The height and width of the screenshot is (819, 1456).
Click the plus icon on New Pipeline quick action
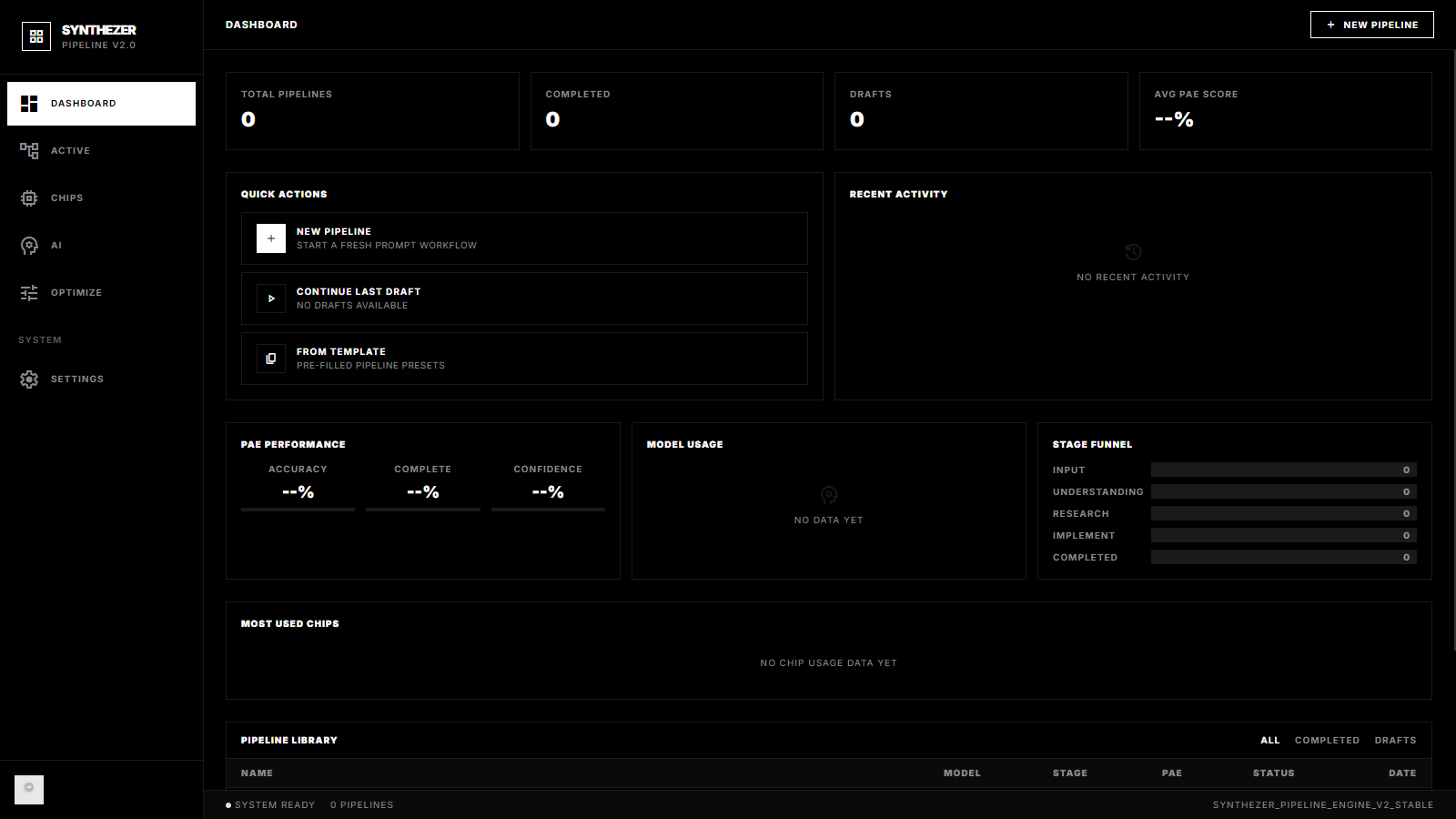coord(270,238)
